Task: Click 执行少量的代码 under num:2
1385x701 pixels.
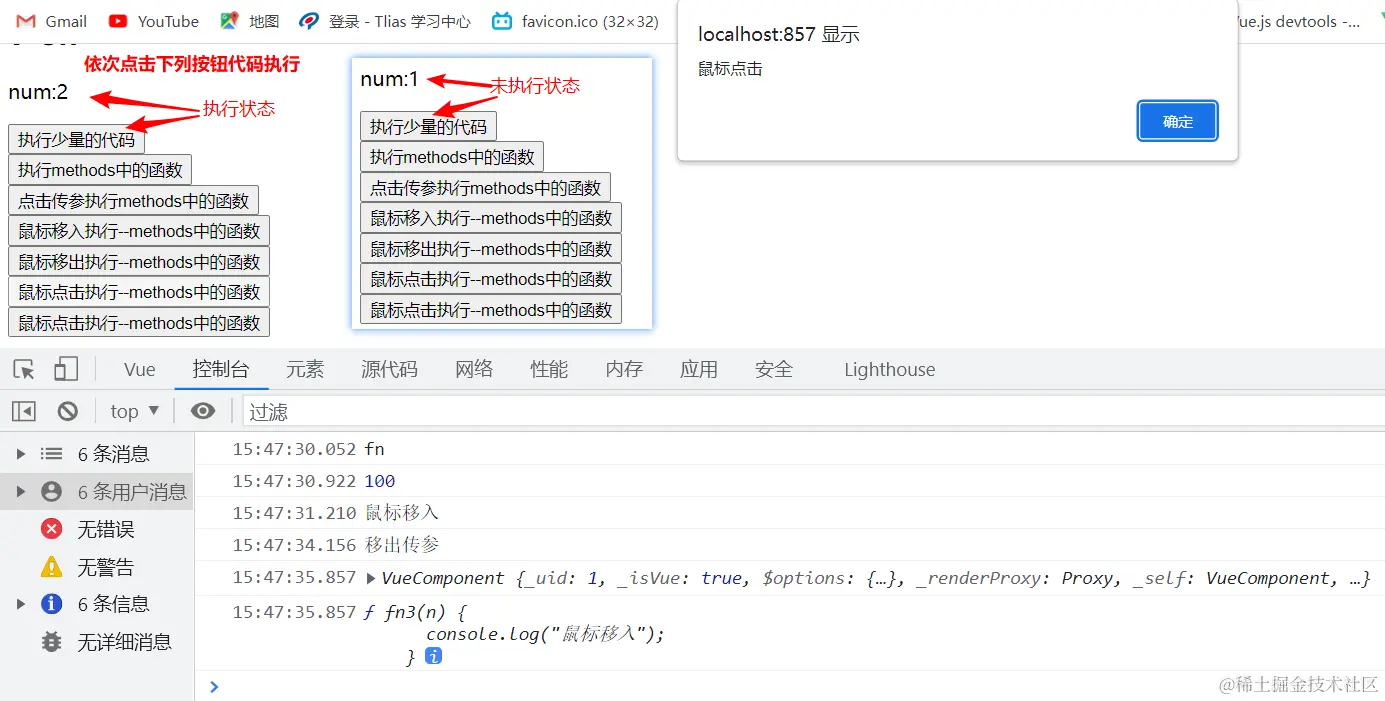Action: pyautogui.click(x=76, y=140)
